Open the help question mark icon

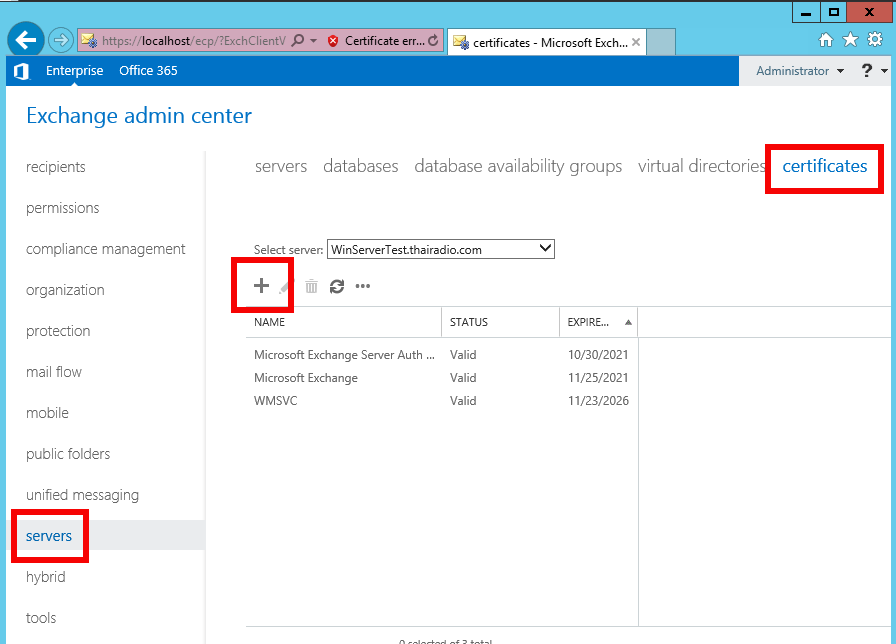(x=867, y=71)
